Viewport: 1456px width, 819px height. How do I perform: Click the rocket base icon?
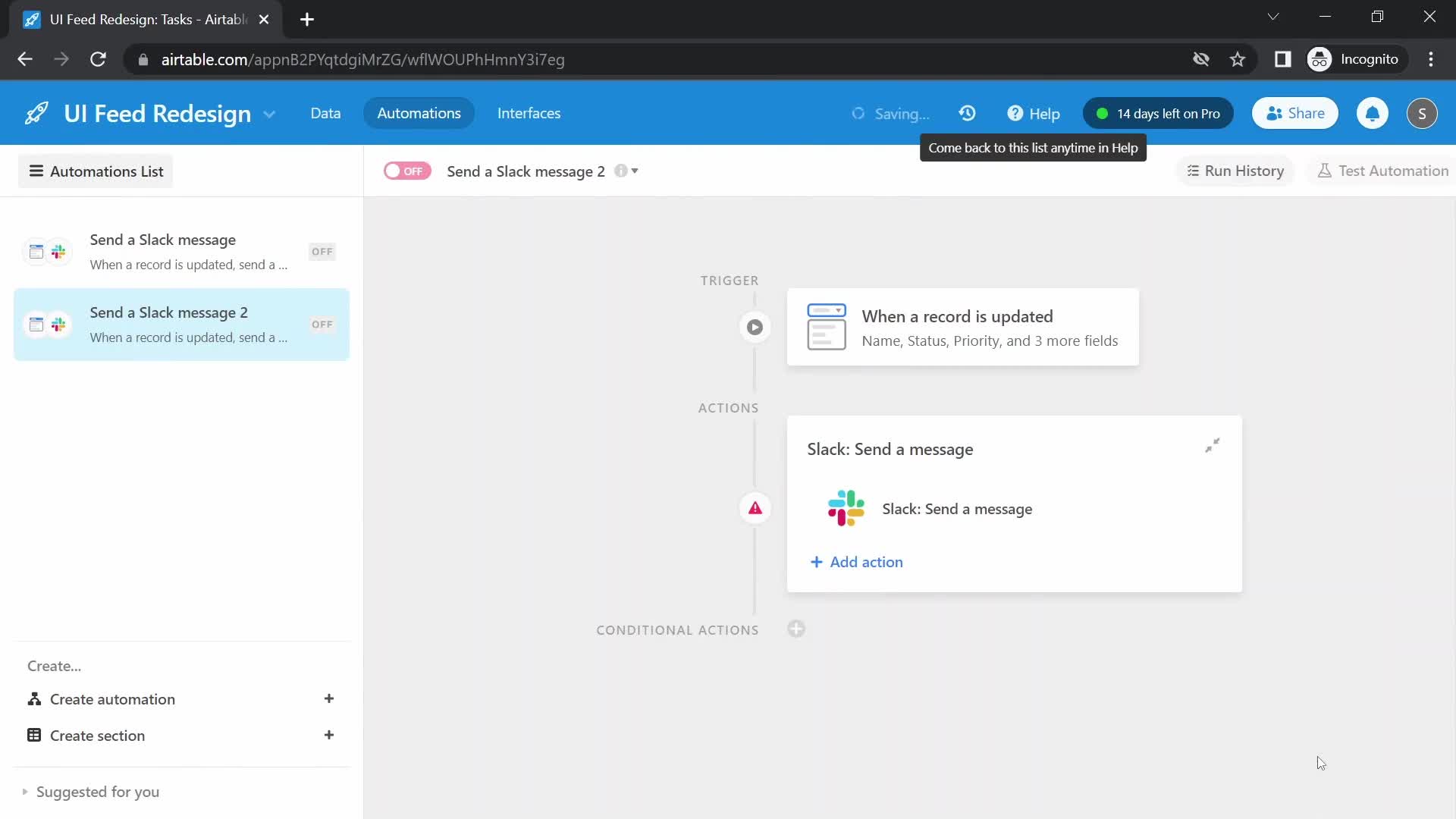36,114
